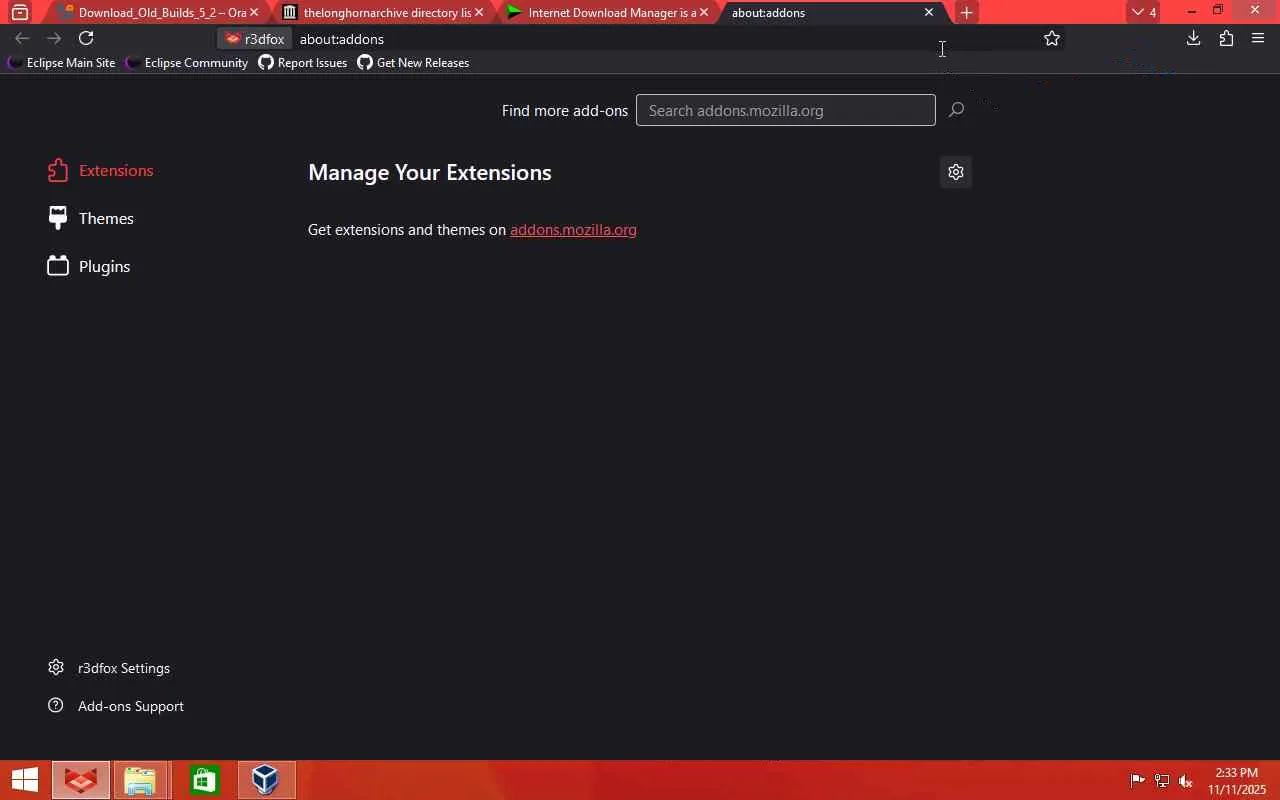Select Plugins in the sidebar
Viewport: 1280px width, 800px height.
(89, 266)
